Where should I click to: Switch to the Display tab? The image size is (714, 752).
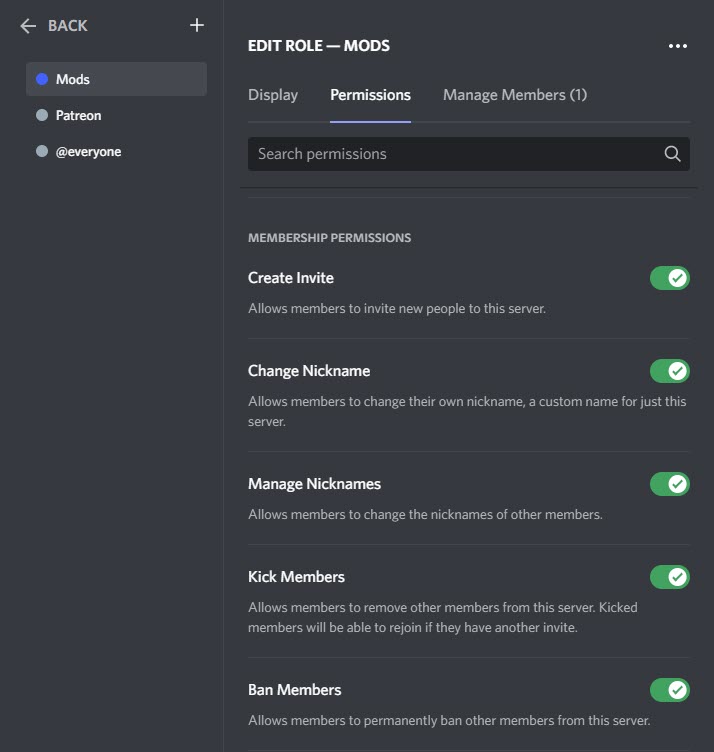tap(273, 95)
